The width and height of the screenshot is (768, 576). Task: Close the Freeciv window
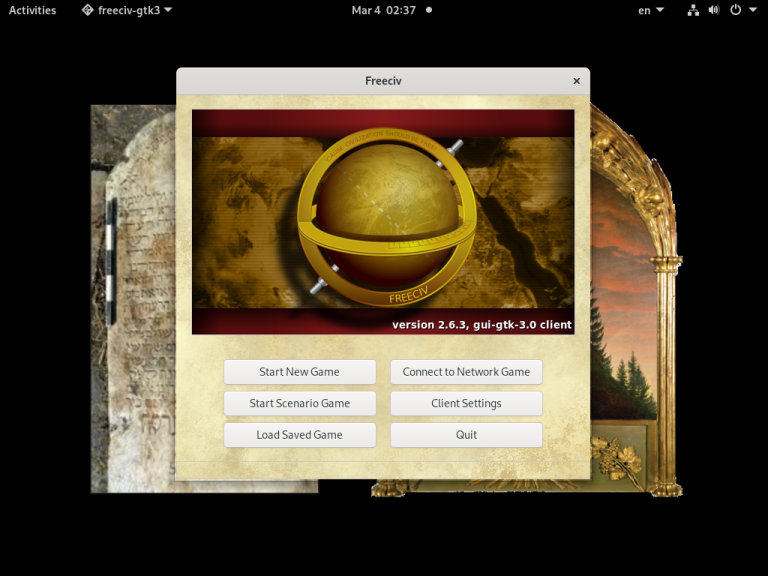click(576, 81)
